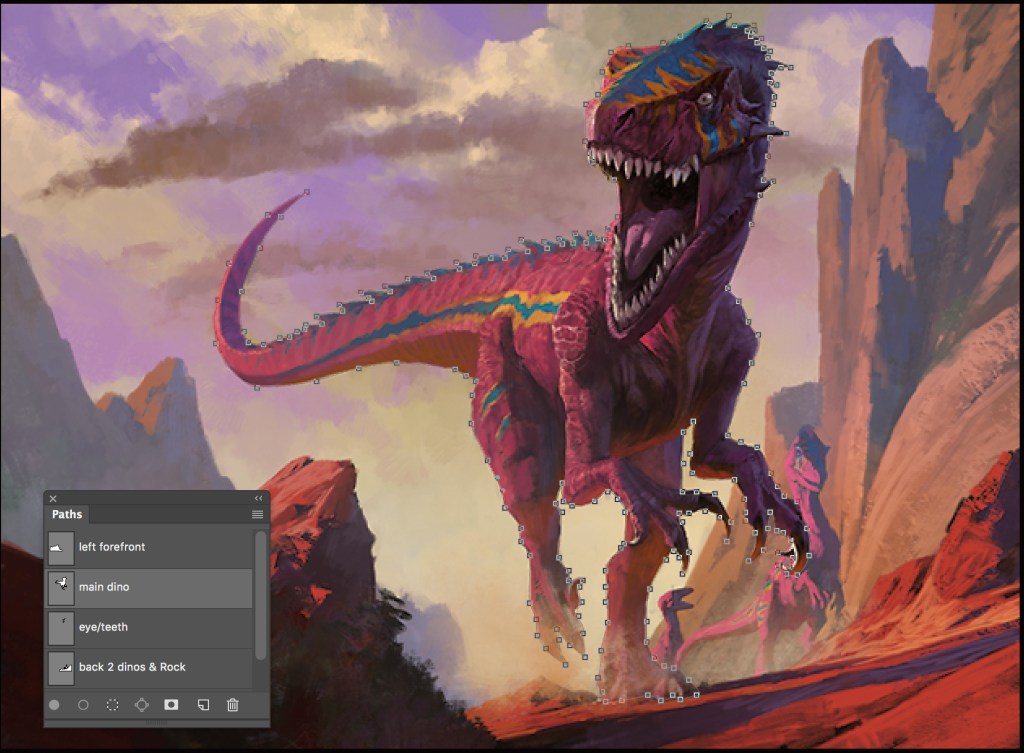
Task: Load path as a selection icon
Action: pyautogui.click(x=113, y=705)
